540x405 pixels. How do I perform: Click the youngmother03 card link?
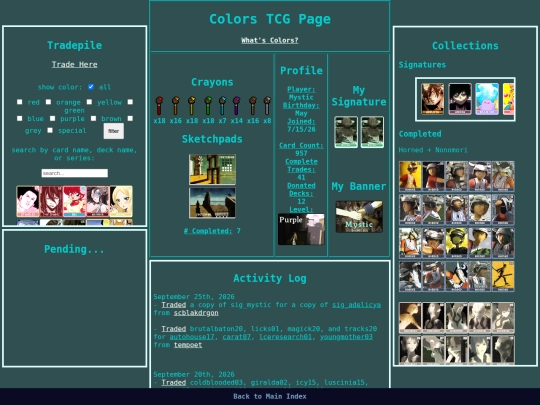pyautogui.click(x=346, y=337)
